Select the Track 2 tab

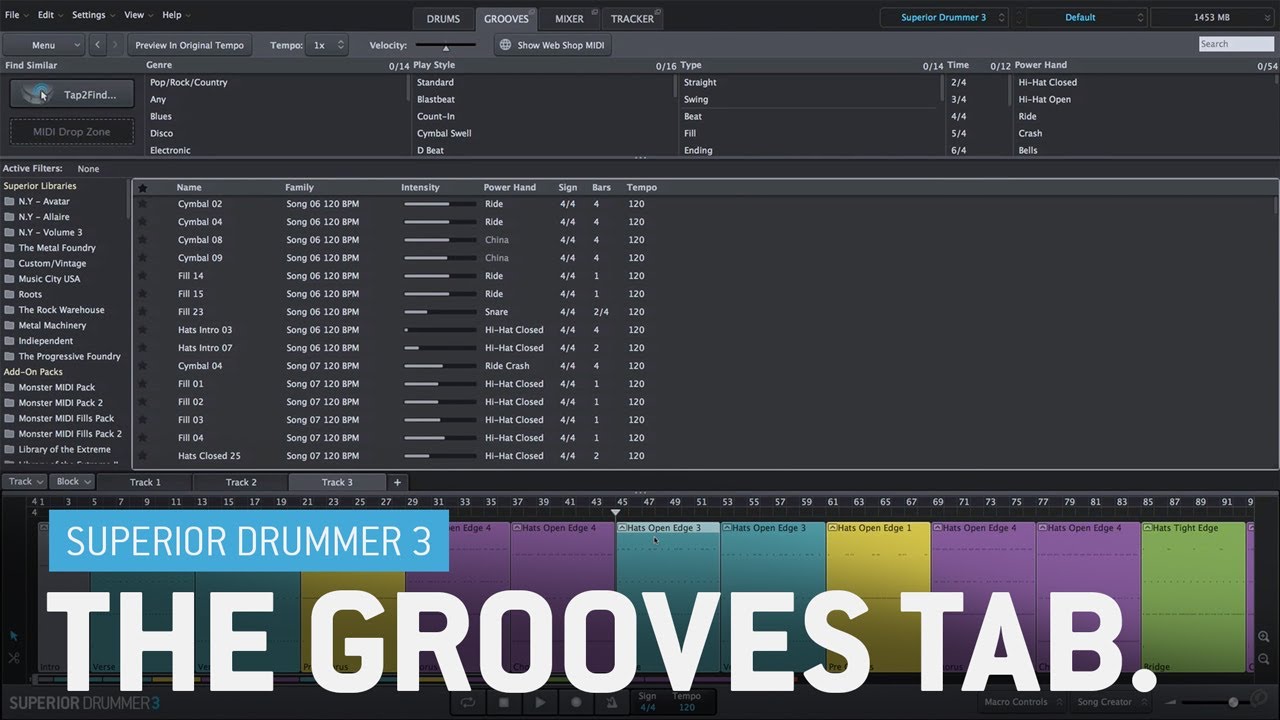click(241, 482)
